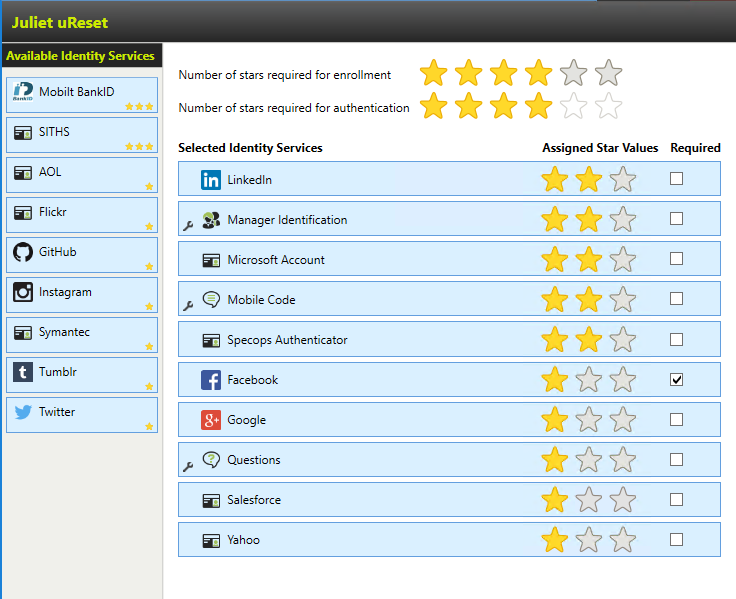
Task: Enable Required for Yahoo service
Action: tap(677, 540)
